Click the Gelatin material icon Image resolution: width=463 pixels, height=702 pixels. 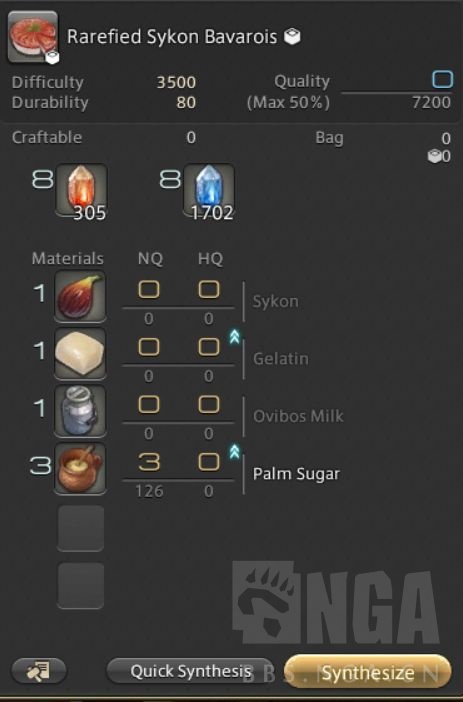80,354
